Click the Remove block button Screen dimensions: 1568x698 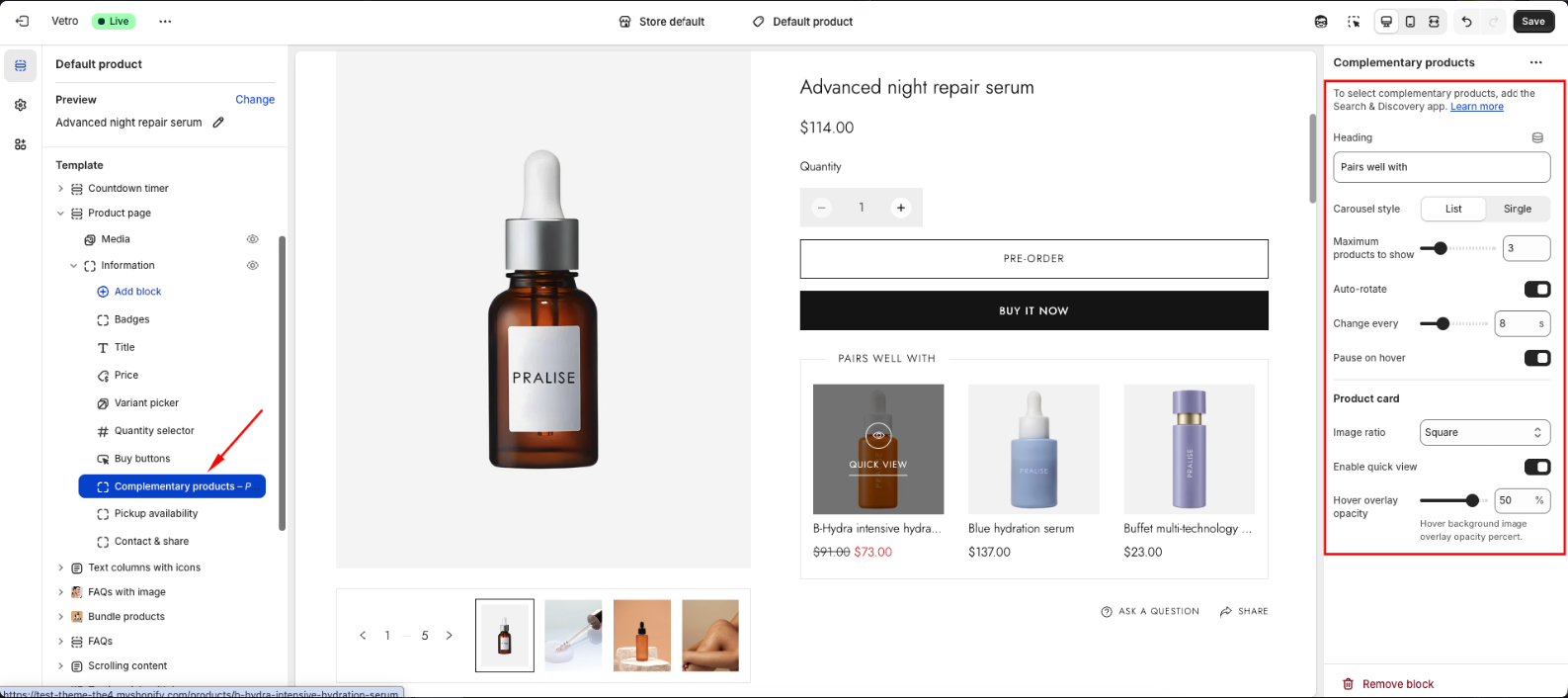click(x=1397, y=684)
